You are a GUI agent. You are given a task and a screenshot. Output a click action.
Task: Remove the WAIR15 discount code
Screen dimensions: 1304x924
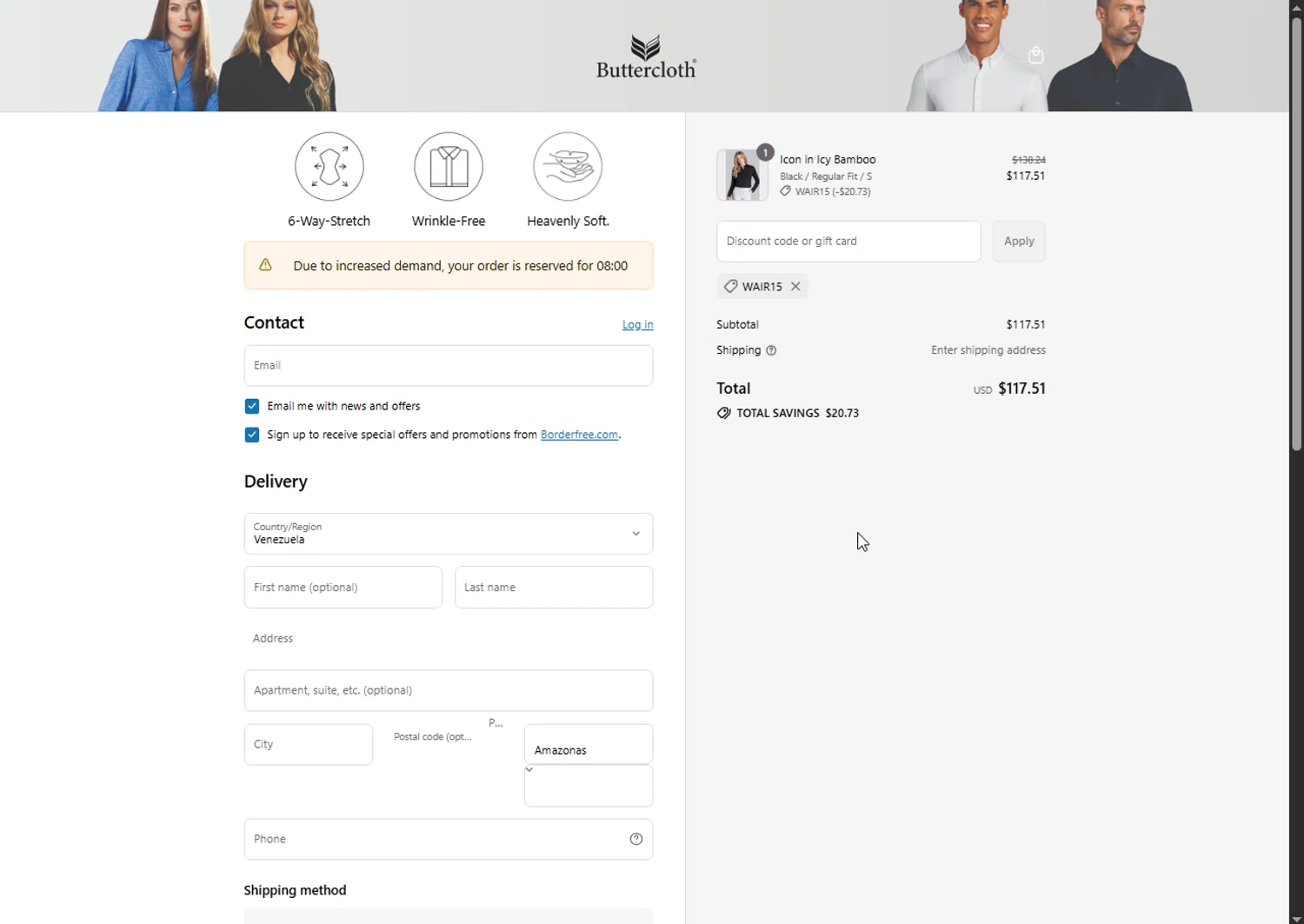(795, 286)
